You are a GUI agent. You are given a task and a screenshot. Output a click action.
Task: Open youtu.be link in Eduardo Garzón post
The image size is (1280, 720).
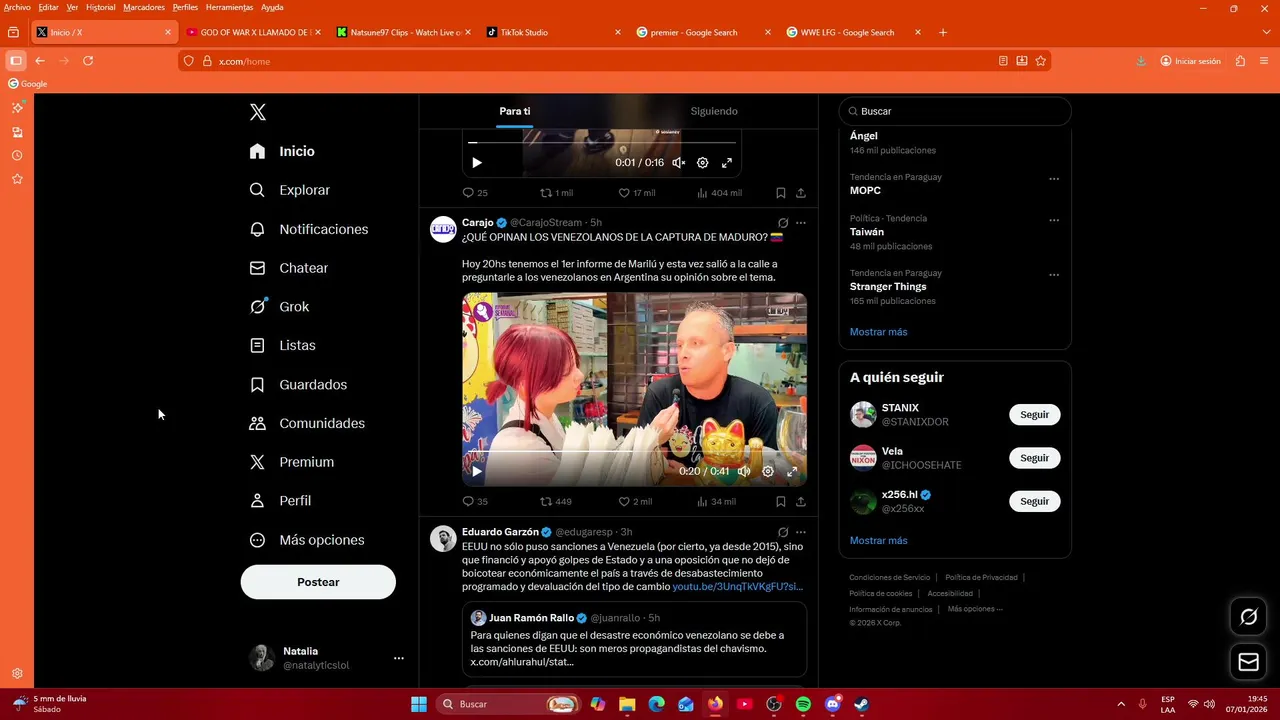coord(737,587)
